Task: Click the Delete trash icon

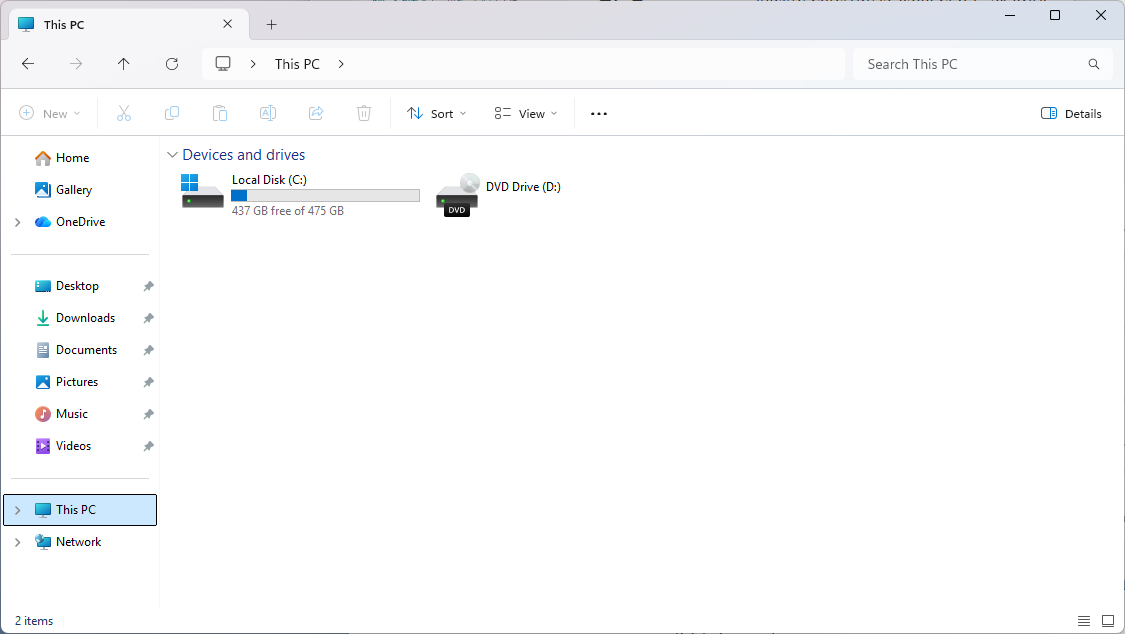Action: pos(364,114)
